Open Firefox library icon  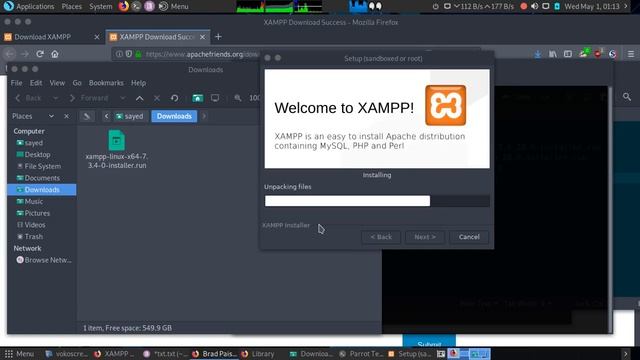pyautogui.click(x=553, y=54)
